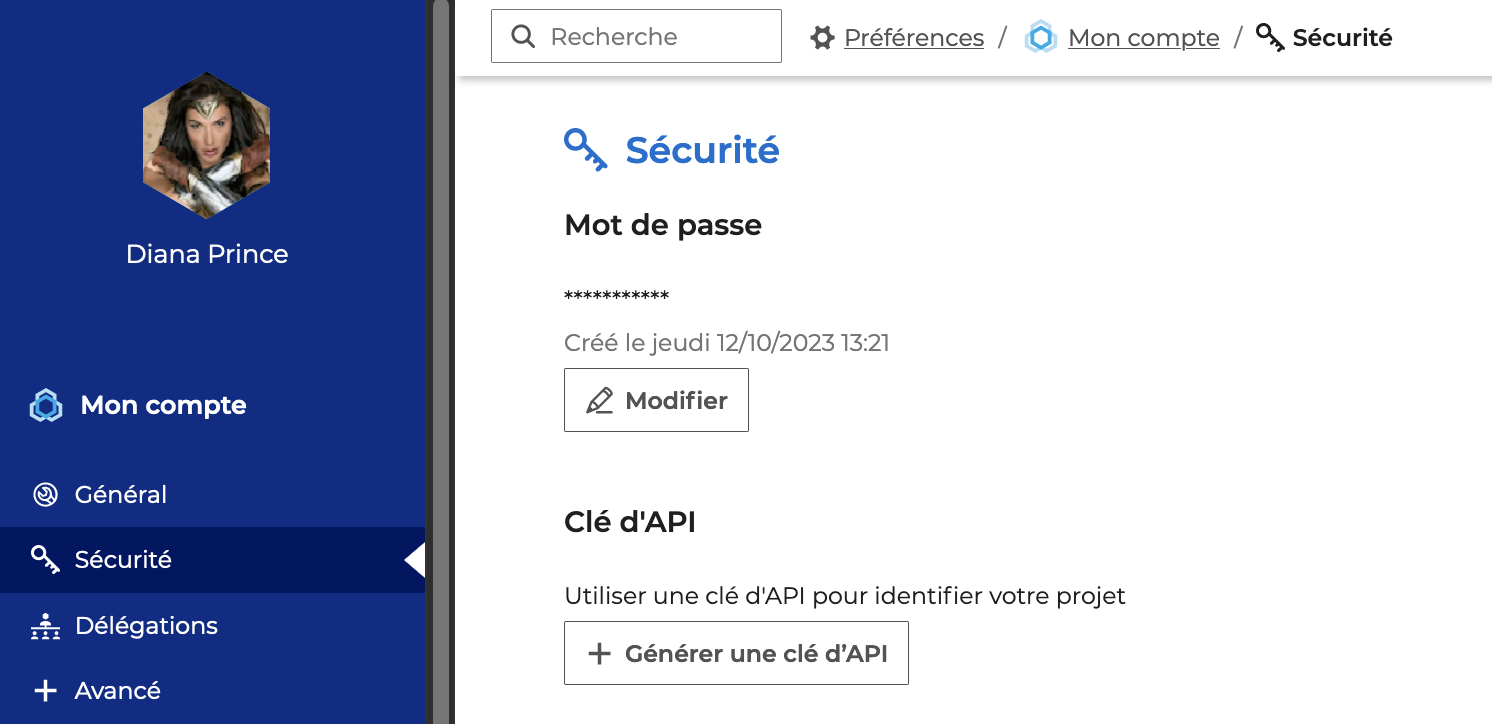
Task: Open the Avancé menu entry
Action: (118, 691)
